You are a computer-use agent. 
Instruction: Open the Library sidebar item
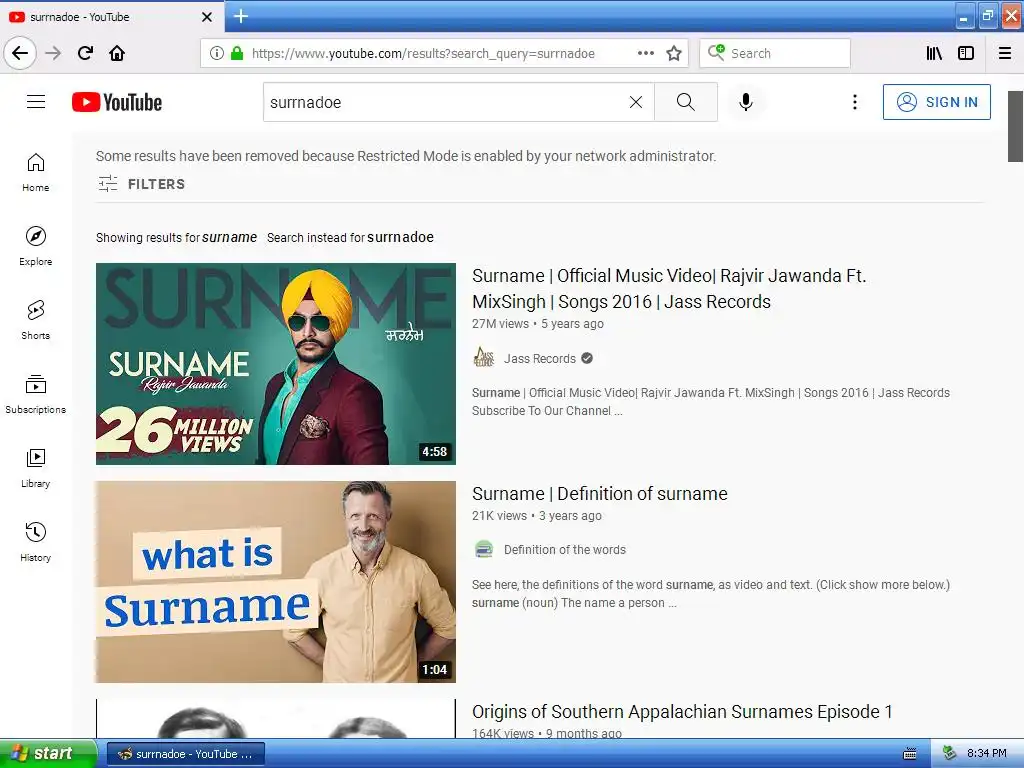[x=35, y=468]
